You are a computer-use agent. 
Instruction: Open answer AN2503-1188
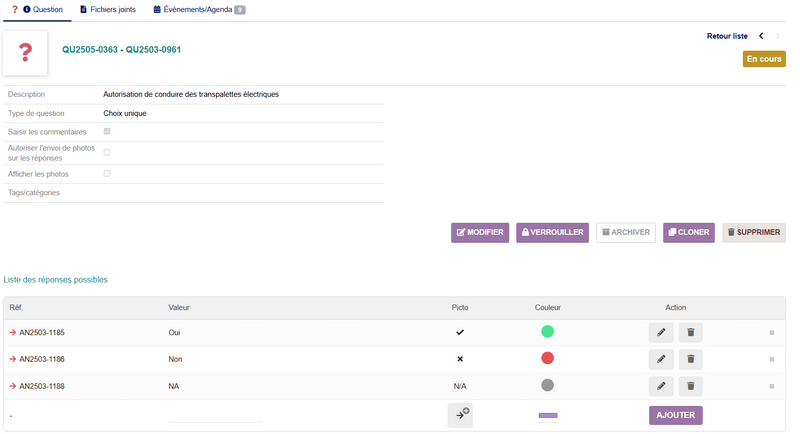click(x=42, y=386)
